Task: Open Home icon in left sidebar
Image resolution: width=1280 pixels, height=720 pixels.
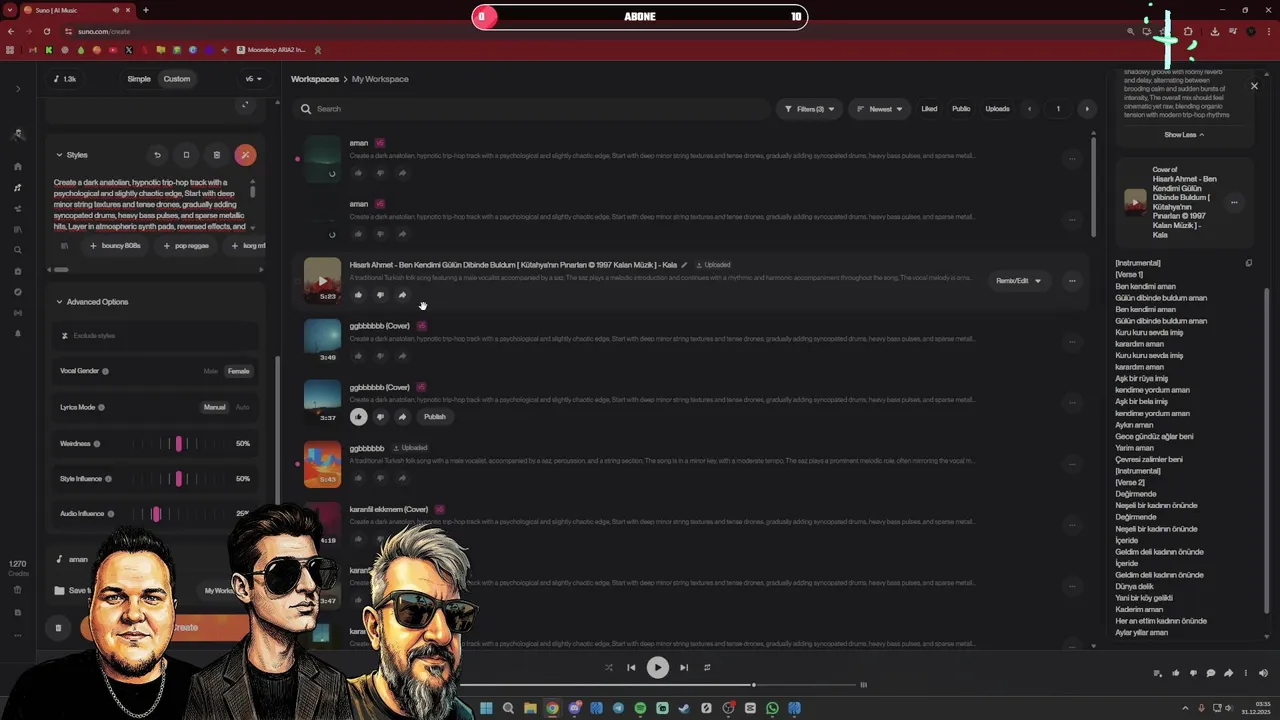Action: click(x=18, y=167)
